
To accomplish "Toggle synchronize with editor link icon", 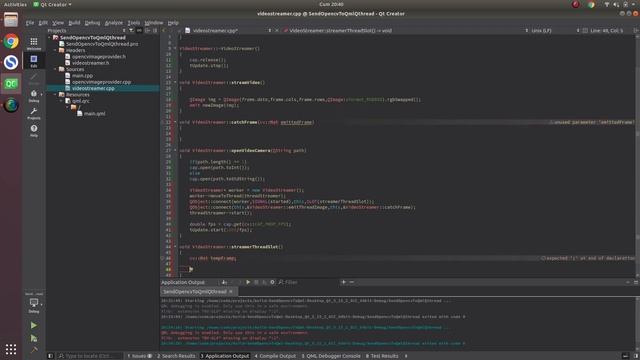I will (140, 31).
